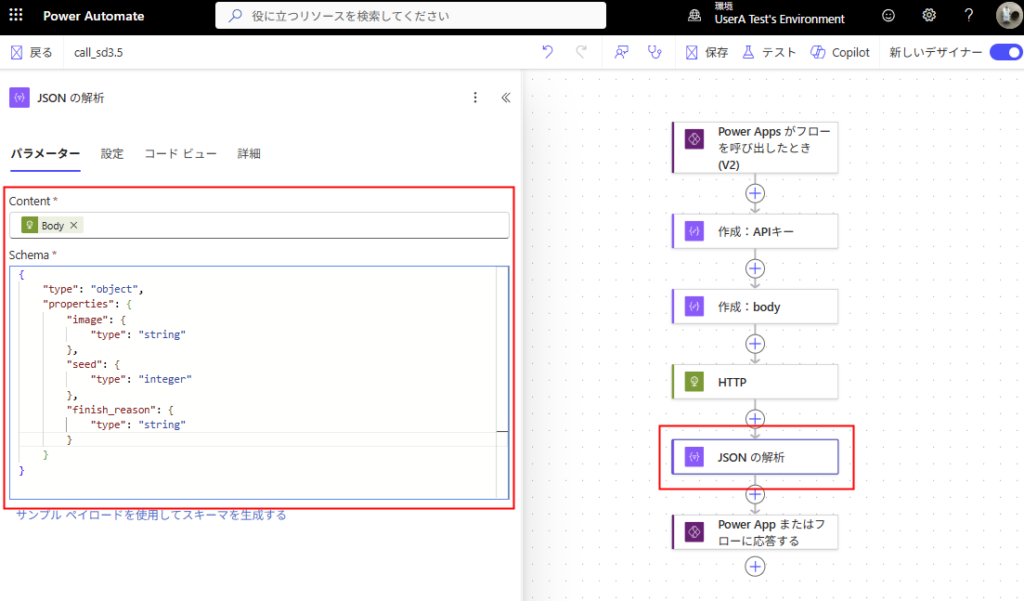Click the undo arrow in toolbar

click(547, 52)
